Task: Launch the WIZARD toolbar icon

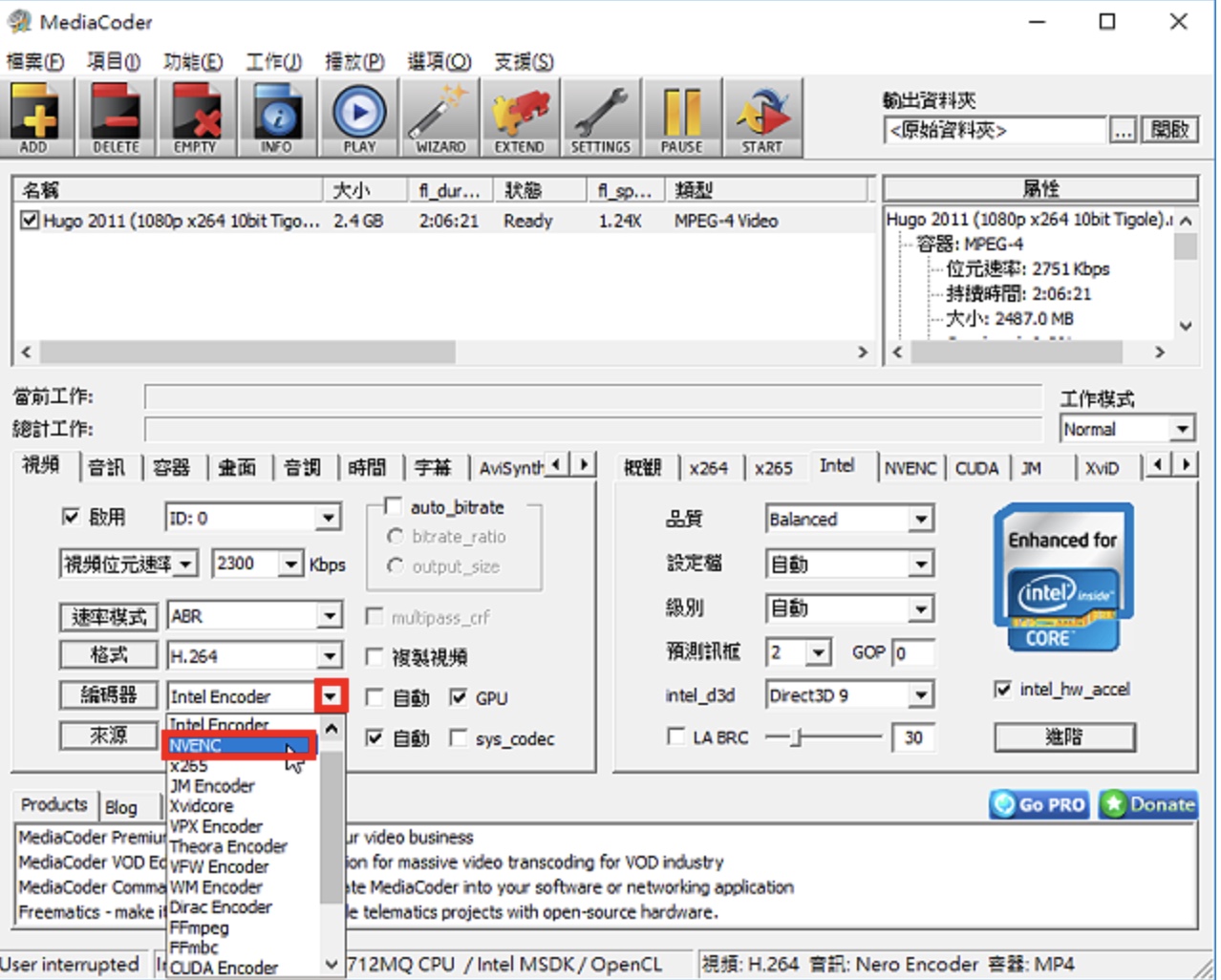Action: [x=439, y=118]
